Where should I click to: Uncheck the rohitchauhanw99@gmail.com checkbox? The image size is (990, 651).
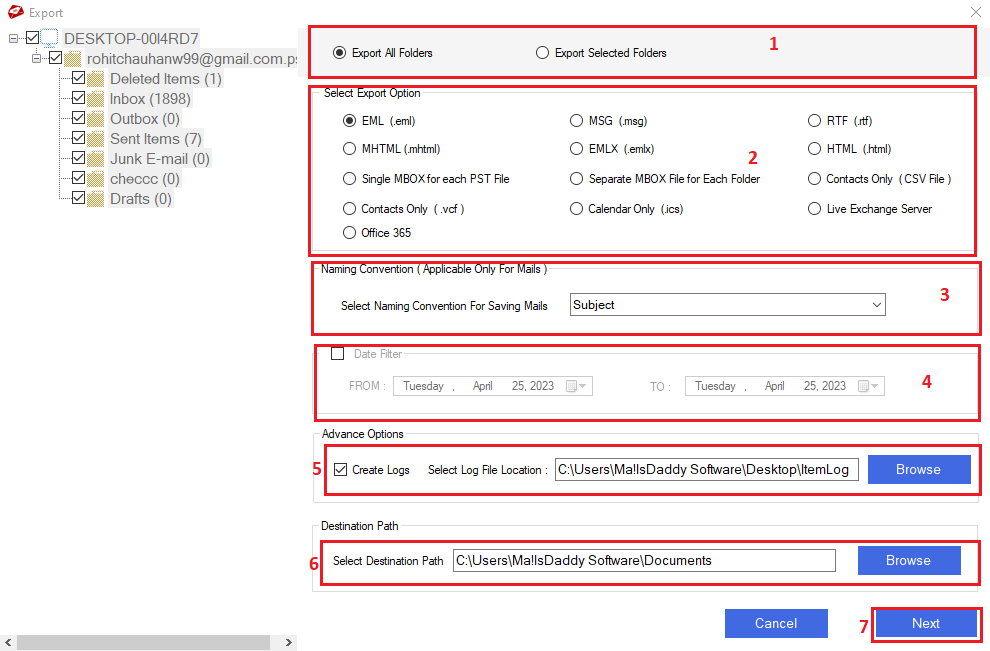pos(56,58)
